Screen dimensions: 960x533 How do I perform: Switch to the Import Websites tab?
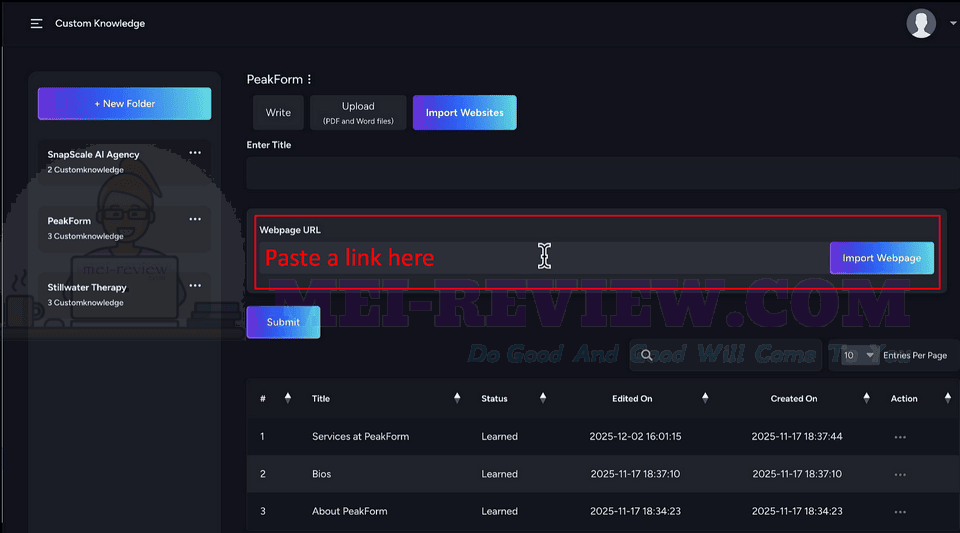click(x=465, y=113)
